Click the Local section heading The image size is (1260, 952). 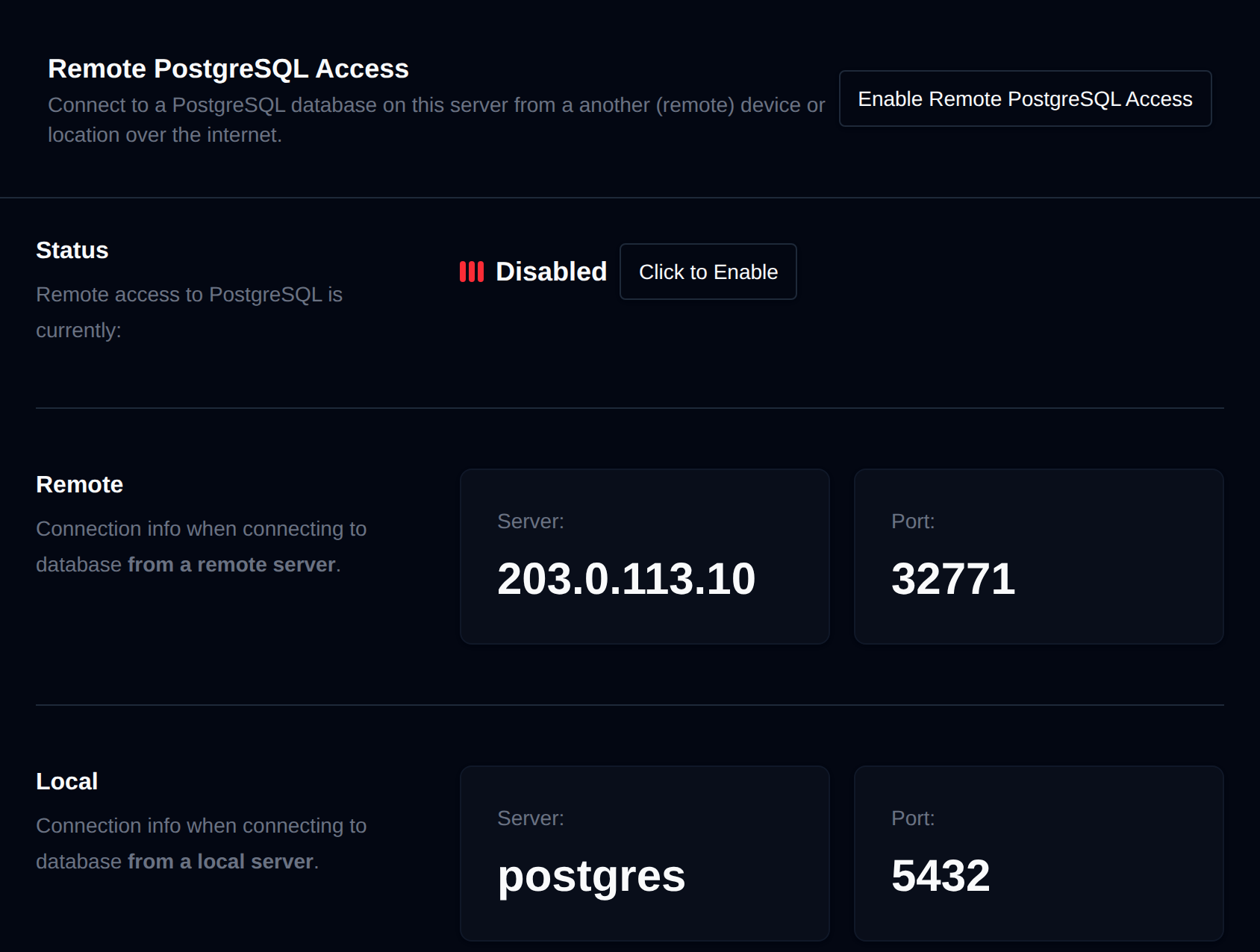click(67, 781)
